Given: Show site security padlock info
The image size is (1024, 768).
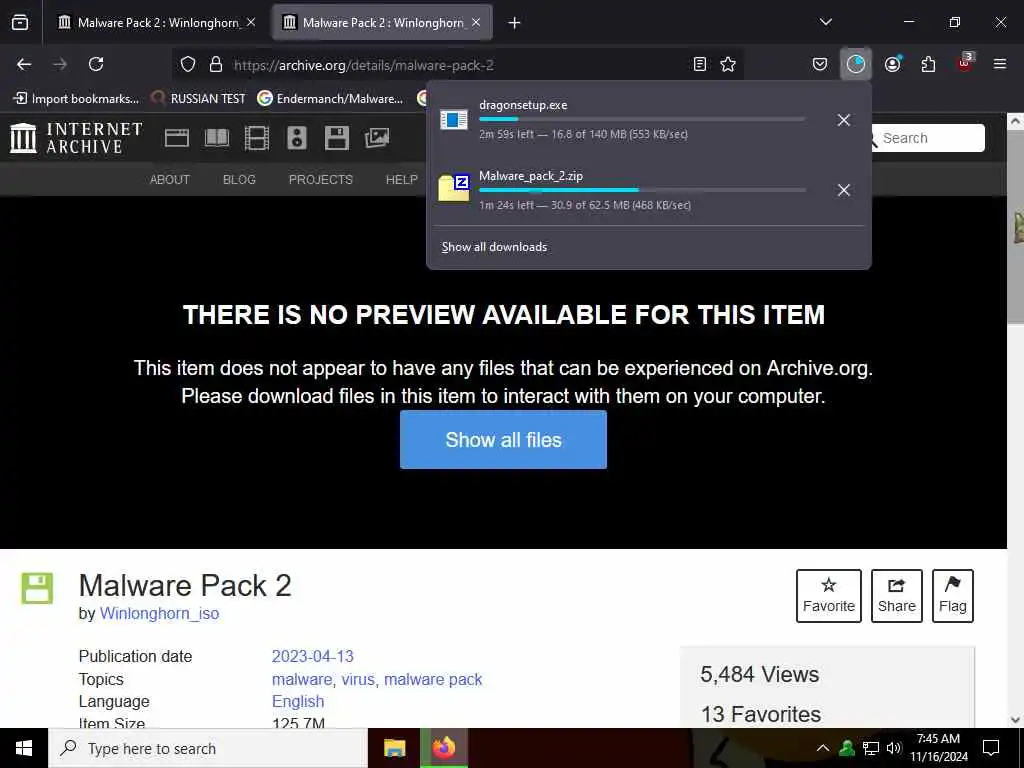Looking at the screenshot, I should [216, 64].
